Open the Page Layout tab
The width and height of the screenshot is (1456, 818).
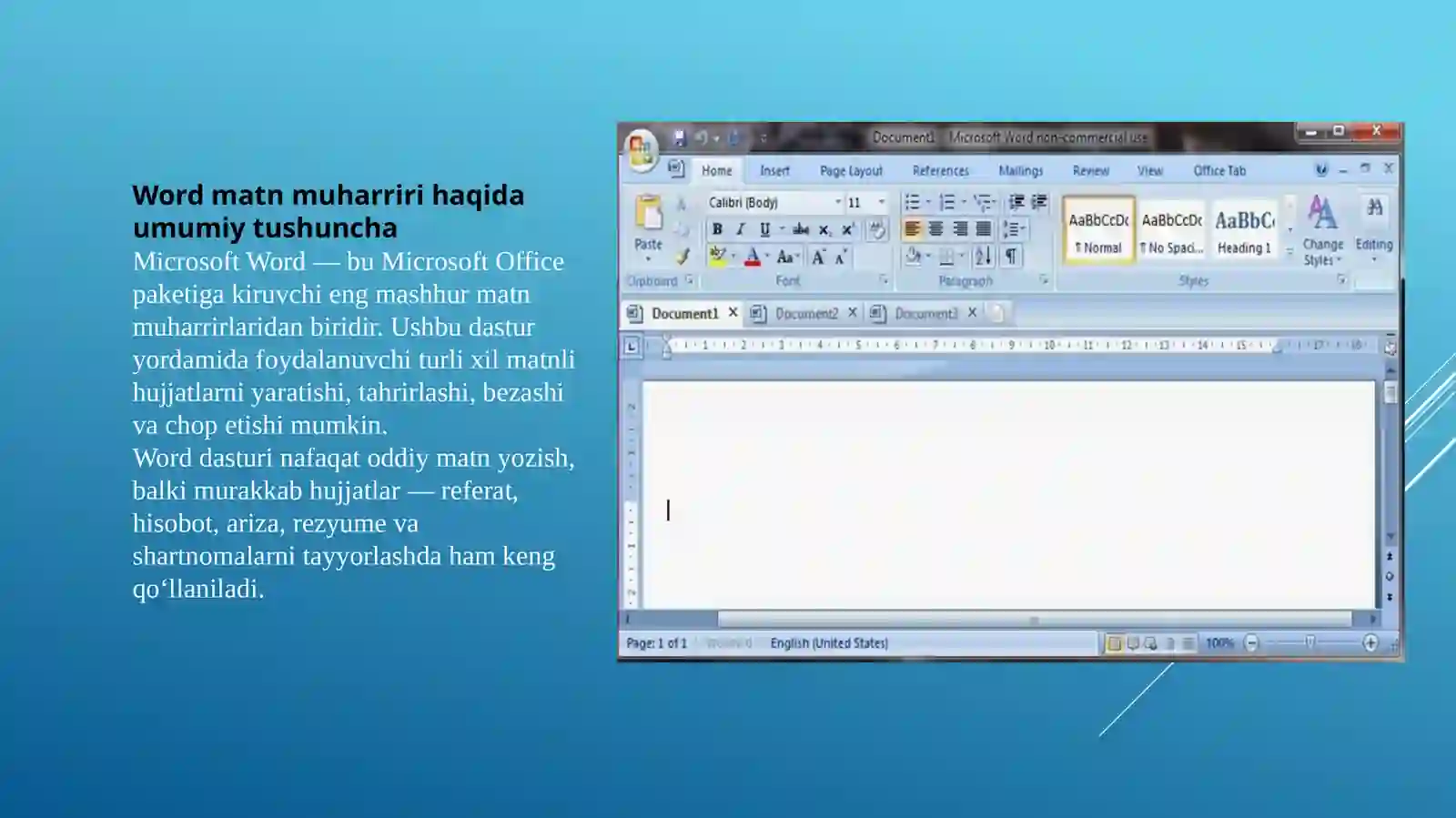tap(851, 170)
